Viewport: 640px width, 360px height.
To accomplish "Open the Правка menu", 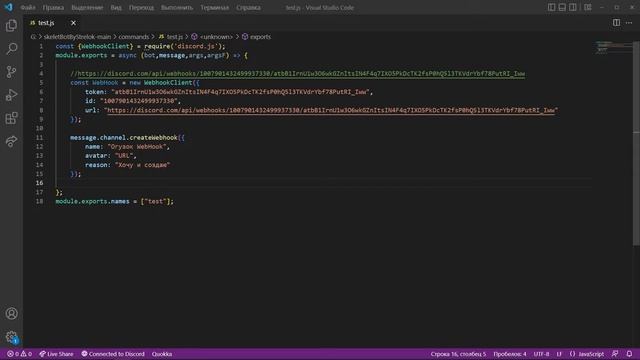I will (53, 8).
